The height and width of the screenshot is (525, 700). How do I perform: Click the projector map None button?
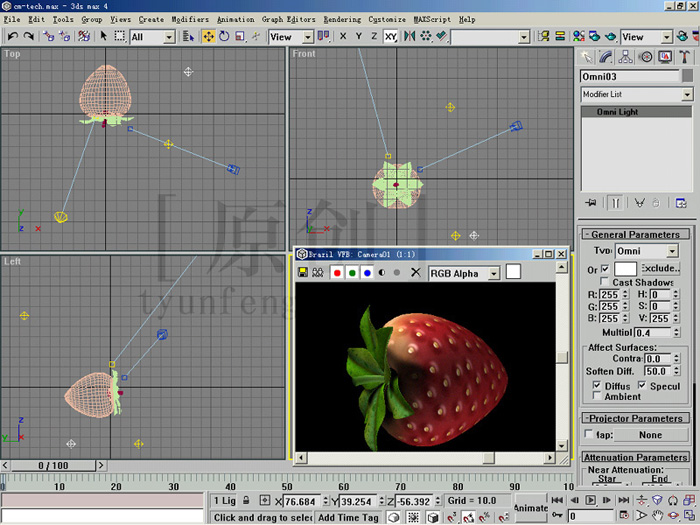(x=650, y=435)
